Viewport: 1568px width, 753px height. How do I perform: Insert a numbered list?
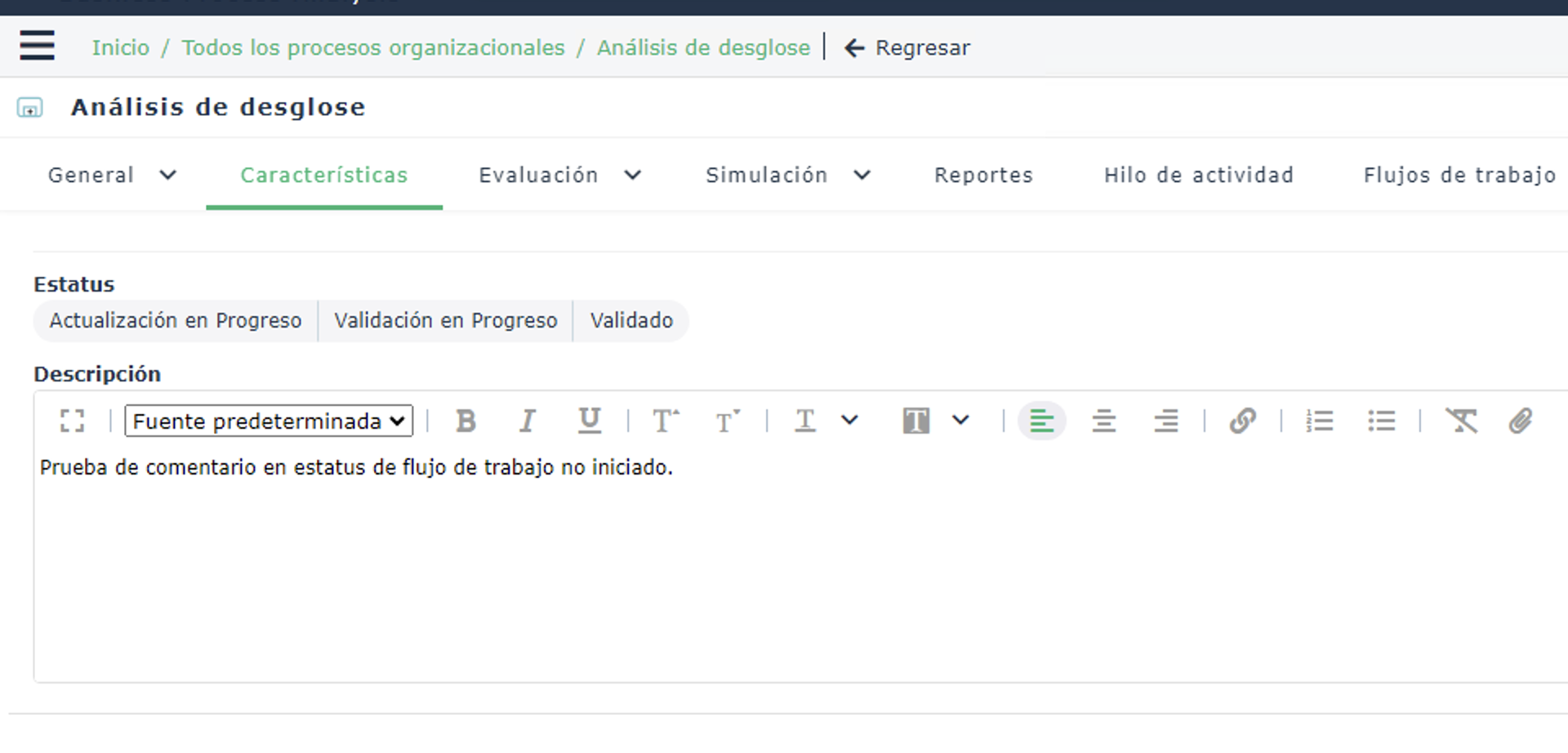1320,421
